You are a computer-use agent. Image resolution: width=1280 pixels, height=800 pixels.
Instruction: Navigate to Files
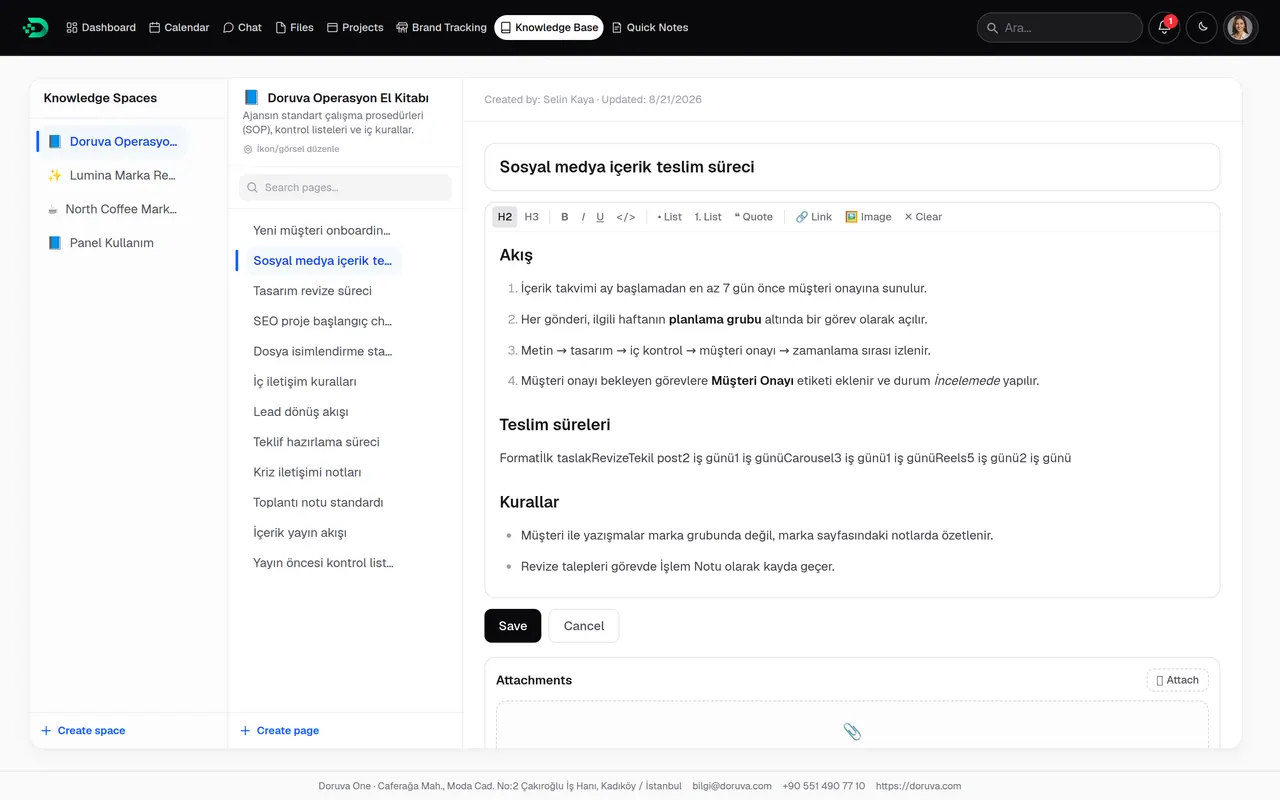(294, 27)
